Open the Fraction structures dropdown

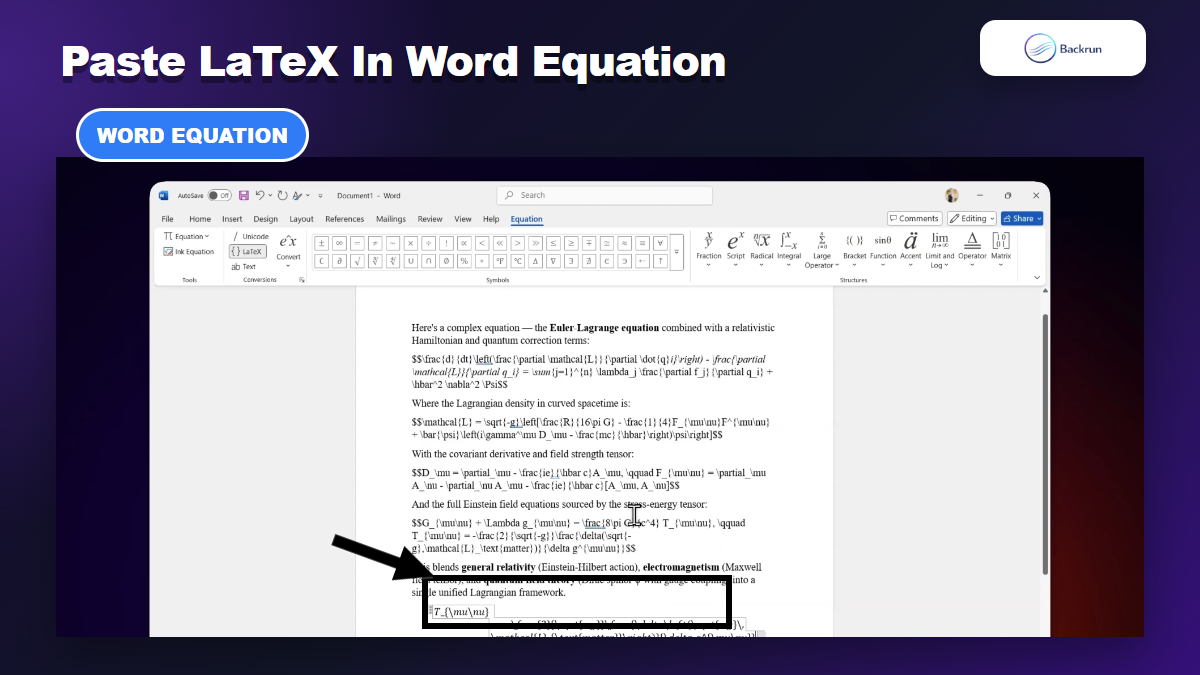[x=709, y=250]
